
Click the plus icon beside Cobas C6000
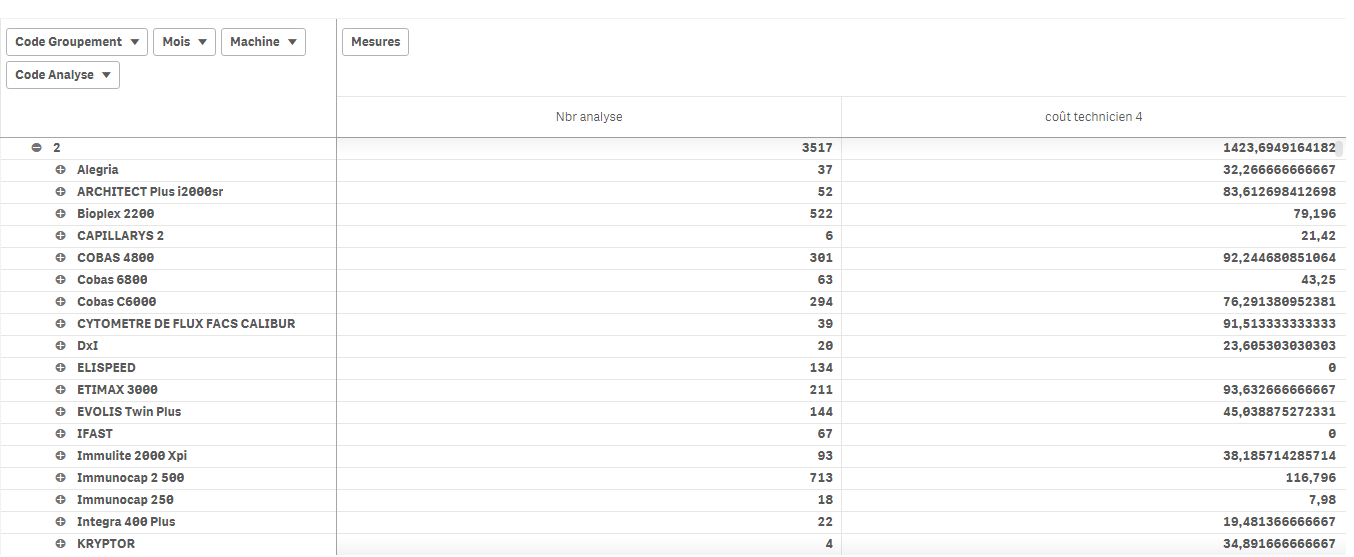pyautogui.click(x=61, y=302)
